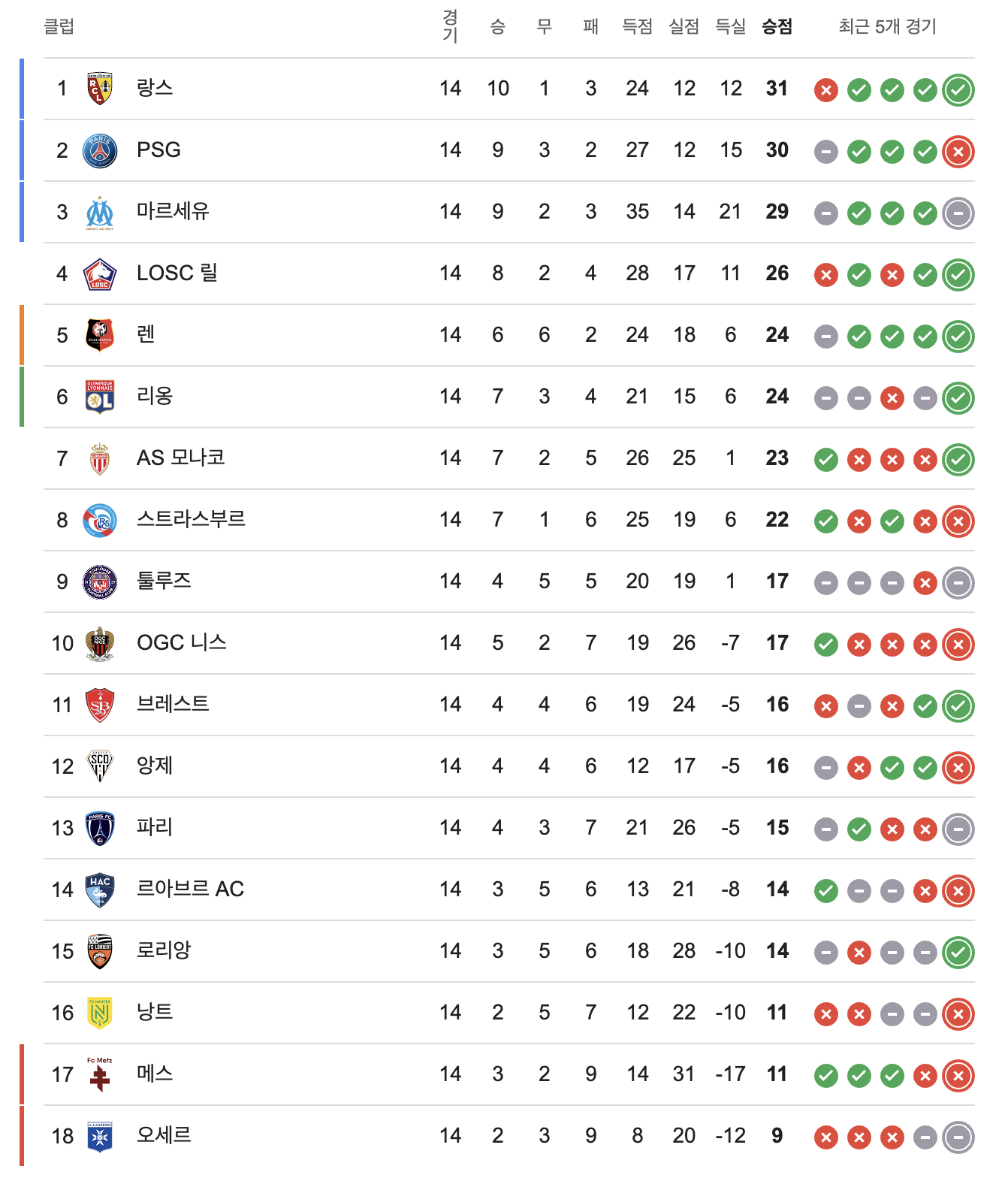Open the 툴루즈 team link
The width and height of the screenshot is (1008, 1181).
tap(164, 581)
